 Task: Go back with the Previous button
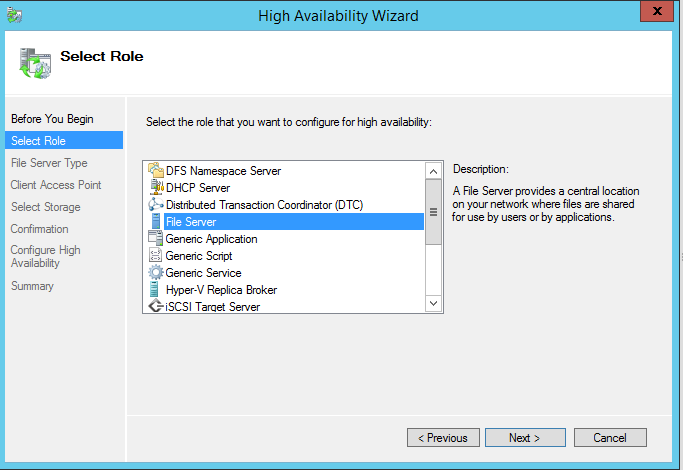point(442,438)
